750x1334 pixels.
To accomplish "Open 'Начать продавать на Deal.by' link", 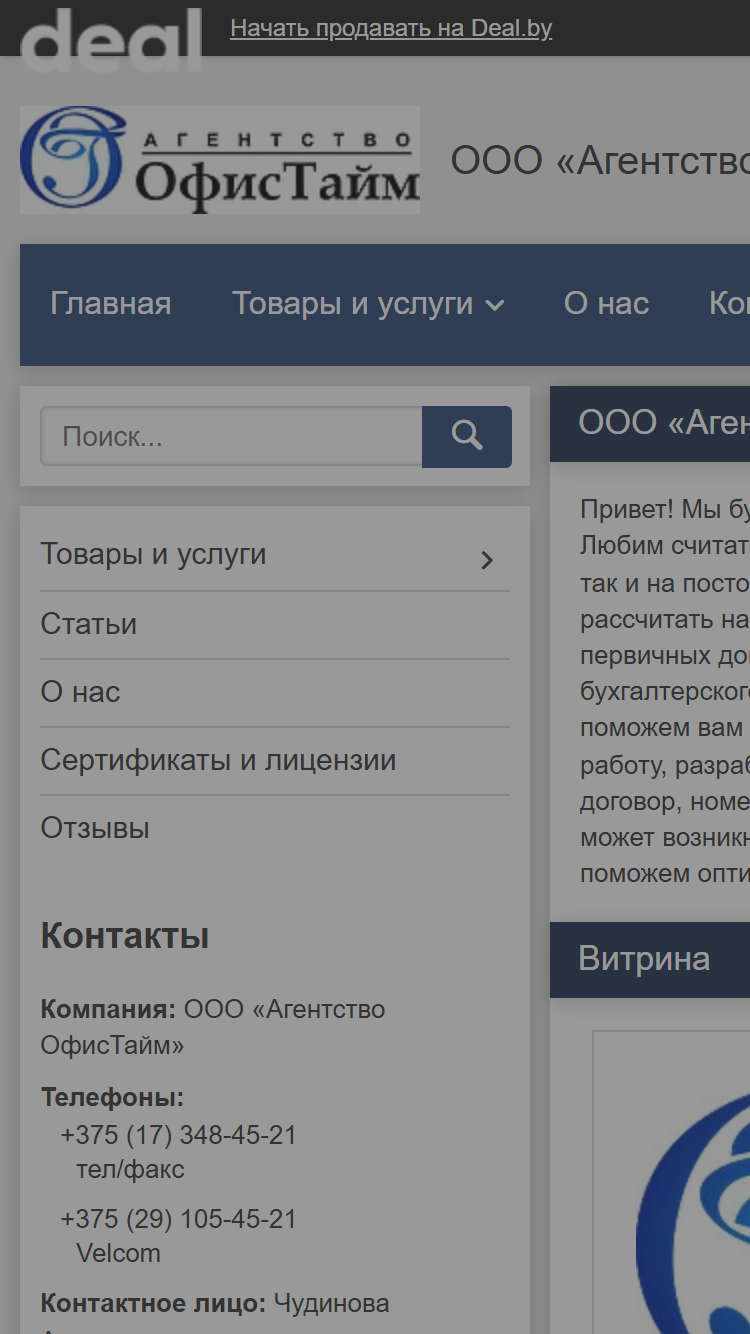I will point(391,28).
